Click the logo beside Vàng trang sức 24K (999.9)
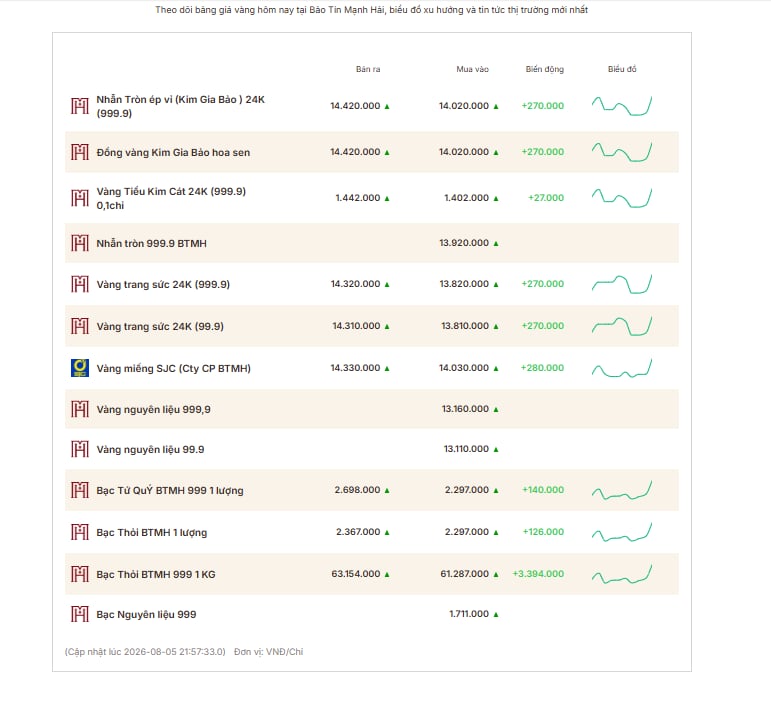Image resolution: width=771 pixels, height=705 pixels. click(80, 284)
